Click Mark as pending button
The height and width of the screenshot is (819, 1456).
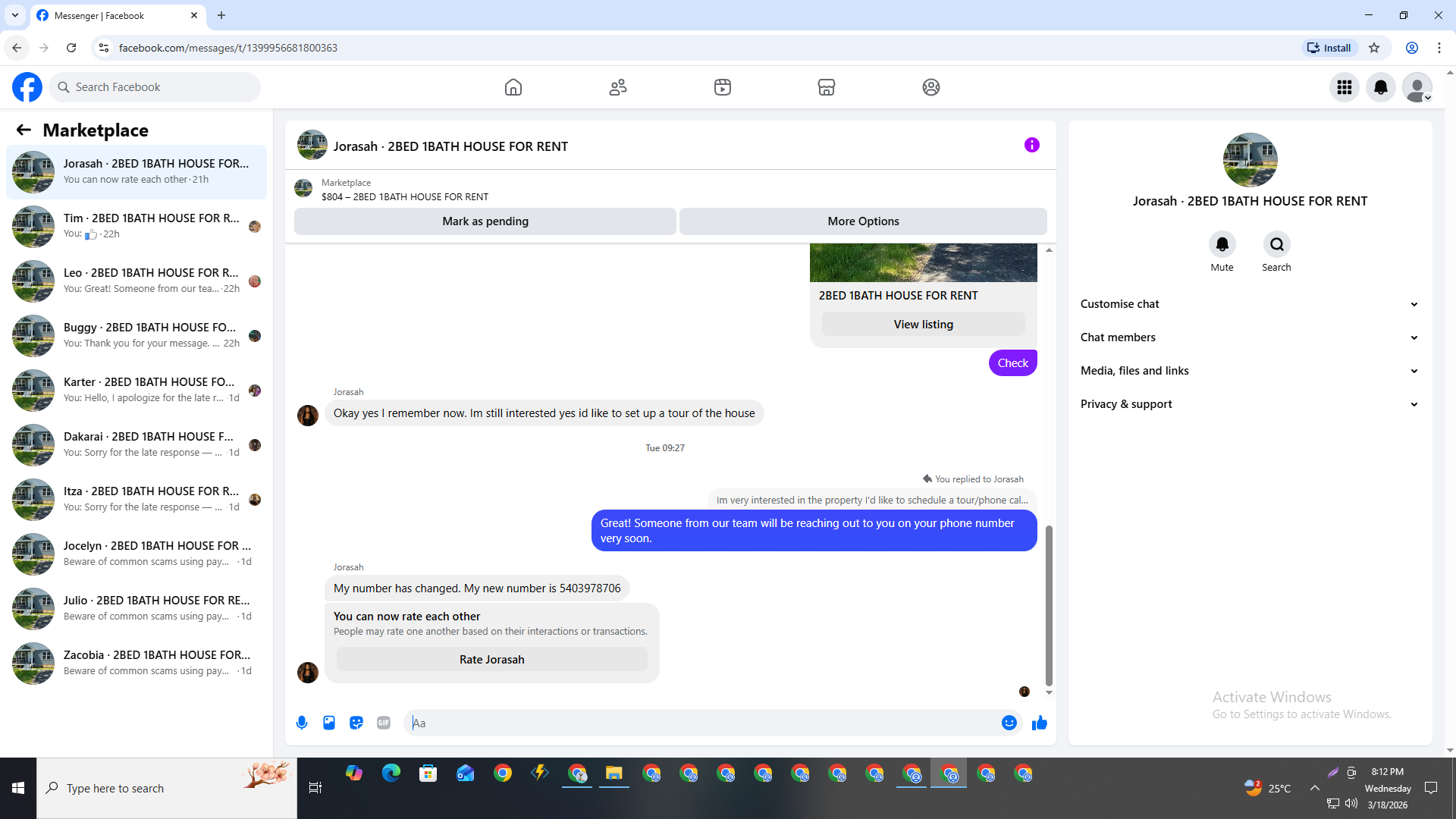click(485, 221)
